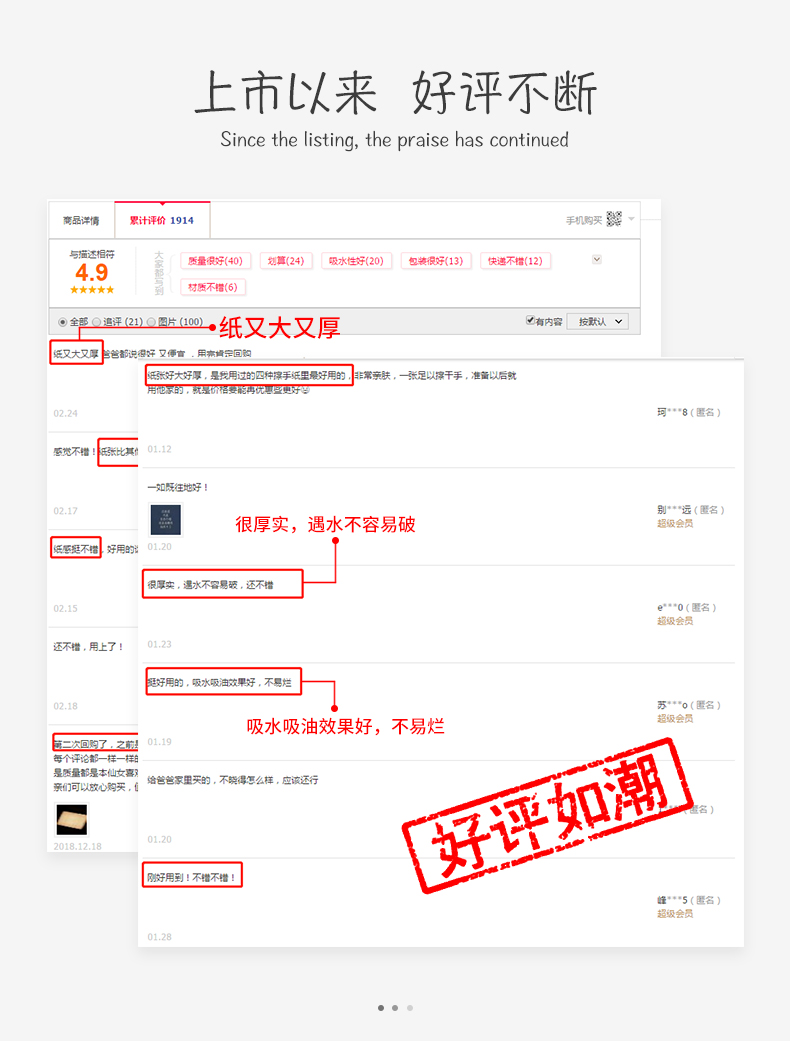
Task: Open the 按默认 sort dropdown
Action: (598, 321)
